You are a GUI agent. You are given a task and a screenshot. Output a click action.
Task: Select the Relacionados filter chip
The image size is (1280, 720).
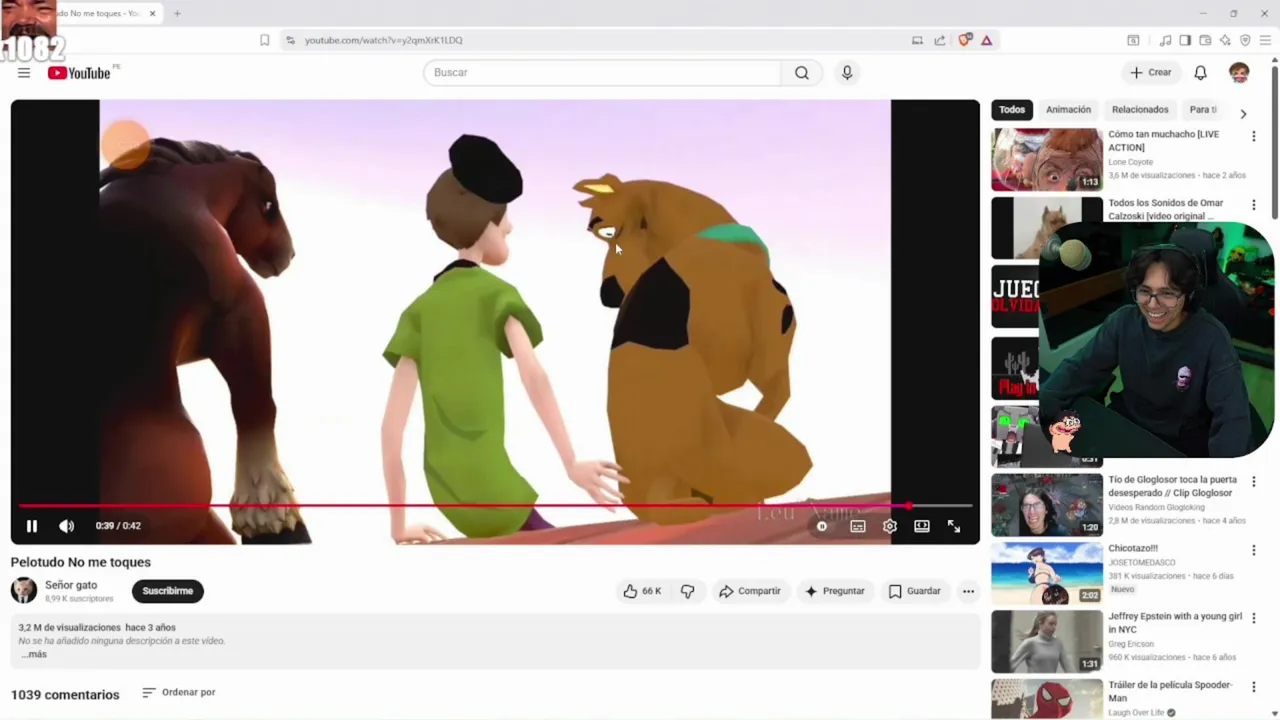[x=1140, y=110]
